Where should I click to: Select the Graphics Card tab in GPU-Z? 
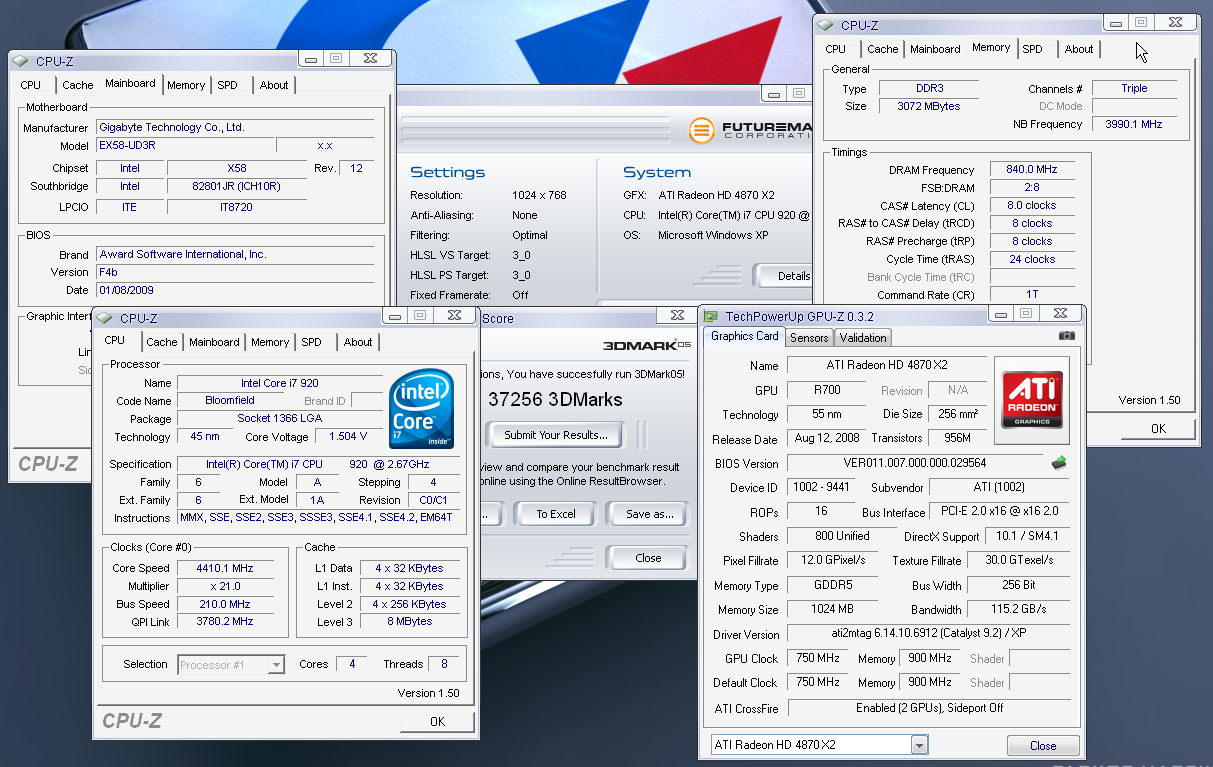point(744,336)
